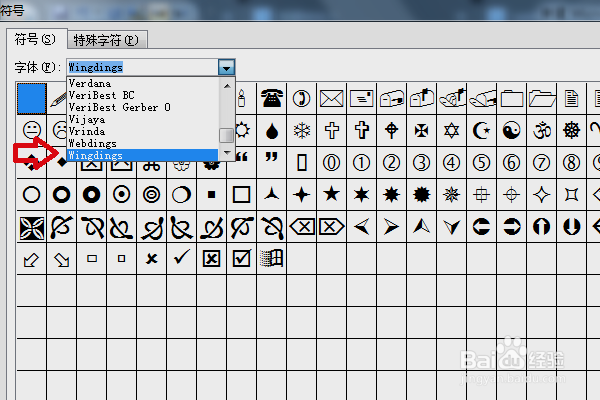Viewport: 600px width, 400px height.
Task: Select Vijaya in the font list
Action: coord(87,119)
